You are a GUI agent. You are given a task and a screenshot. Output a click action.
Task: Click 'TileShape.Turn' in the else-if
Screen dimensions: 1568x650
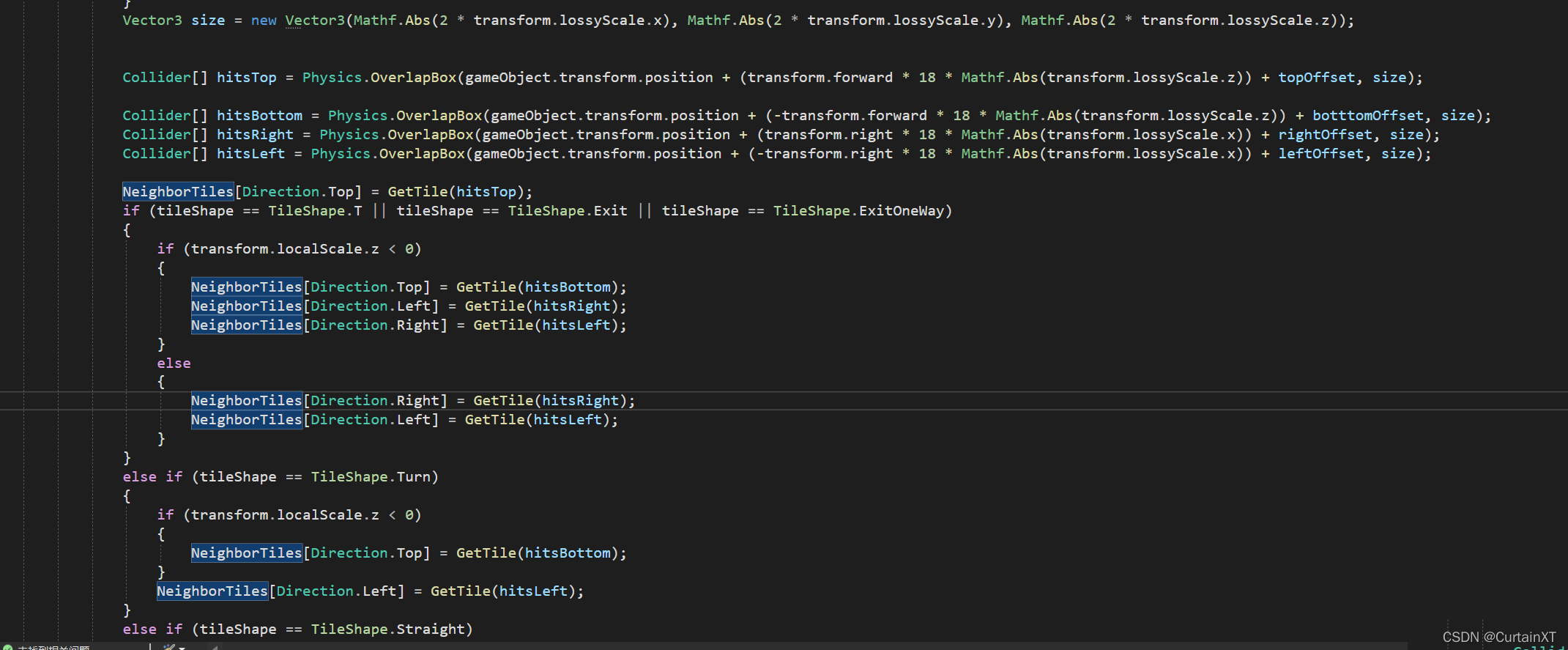(371, 477)
